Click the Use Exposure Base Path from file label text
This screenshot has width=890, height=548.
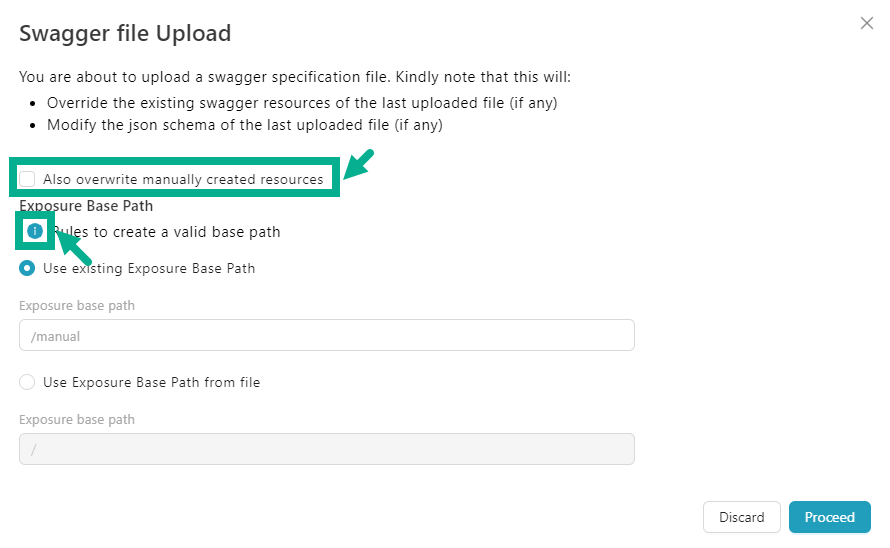(151, 382)
